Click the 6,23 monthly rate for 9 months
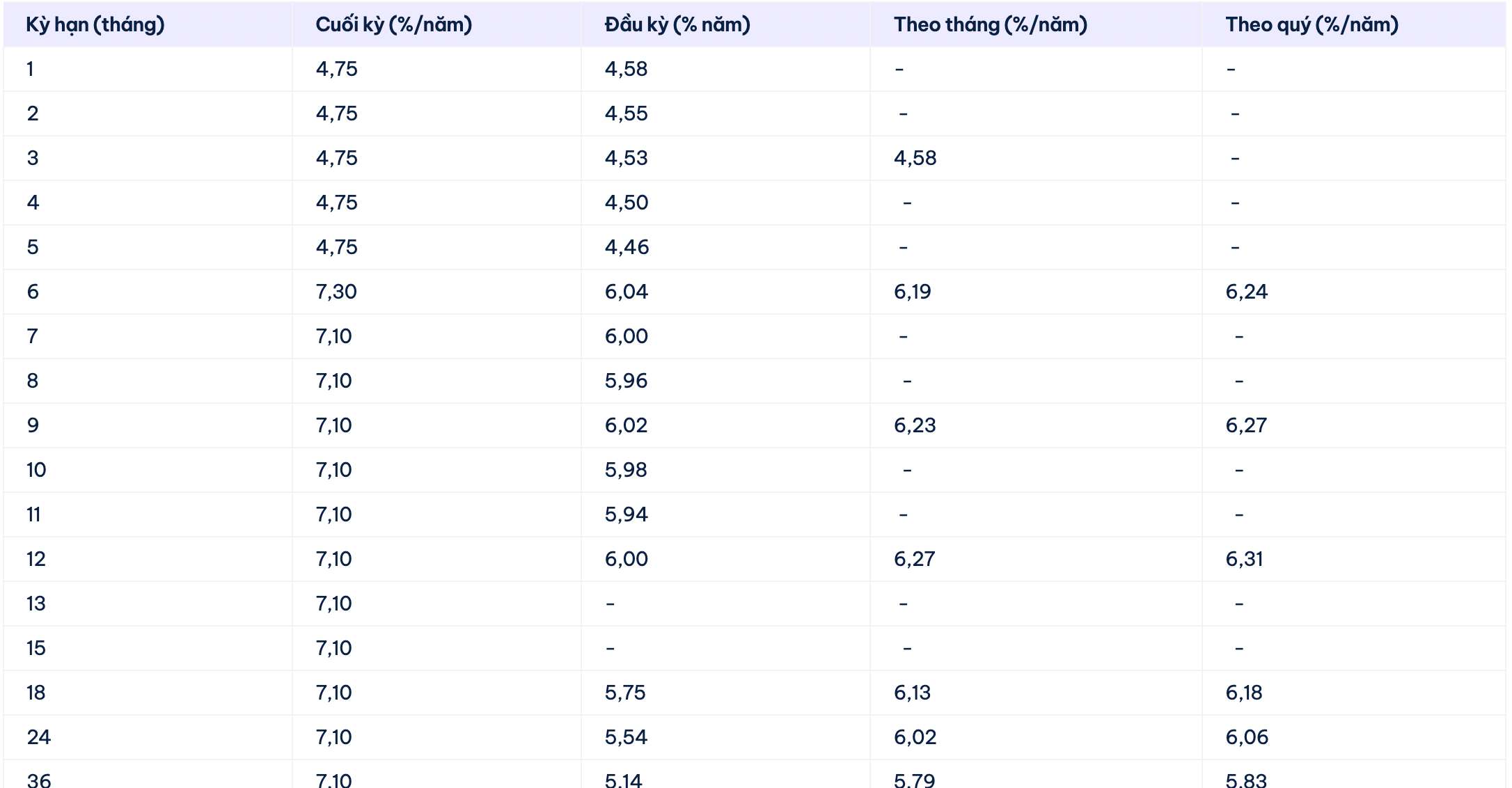 915,425
